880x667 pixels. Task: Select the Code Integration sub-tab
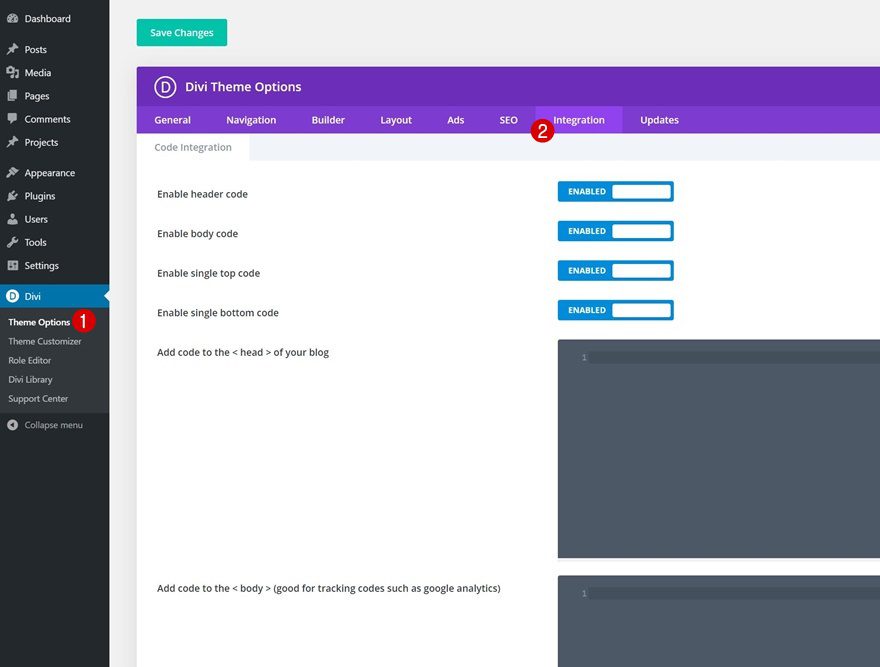[193, 147]
